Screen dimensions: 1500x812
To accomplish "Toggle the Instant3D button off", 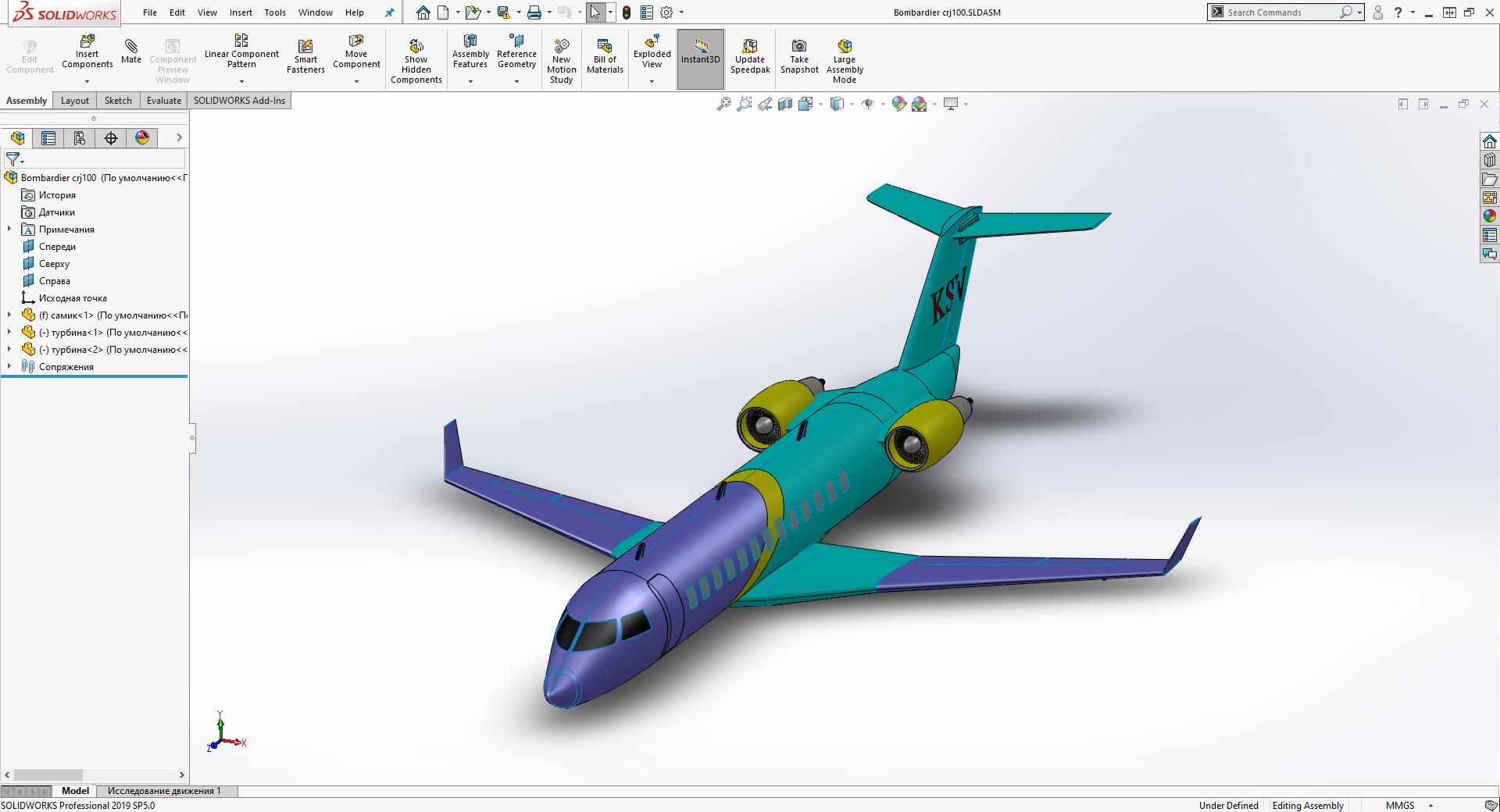I will (x=700, y=59).
